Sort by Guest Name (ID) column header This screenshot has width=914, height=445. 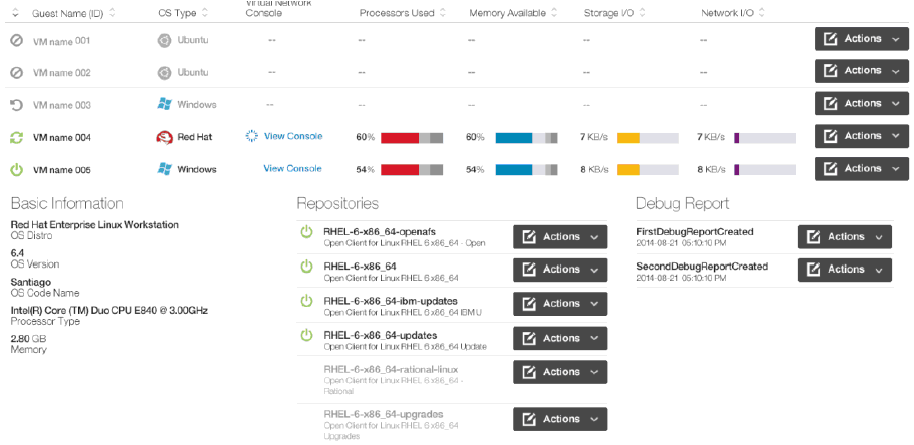tap(67, 13)
